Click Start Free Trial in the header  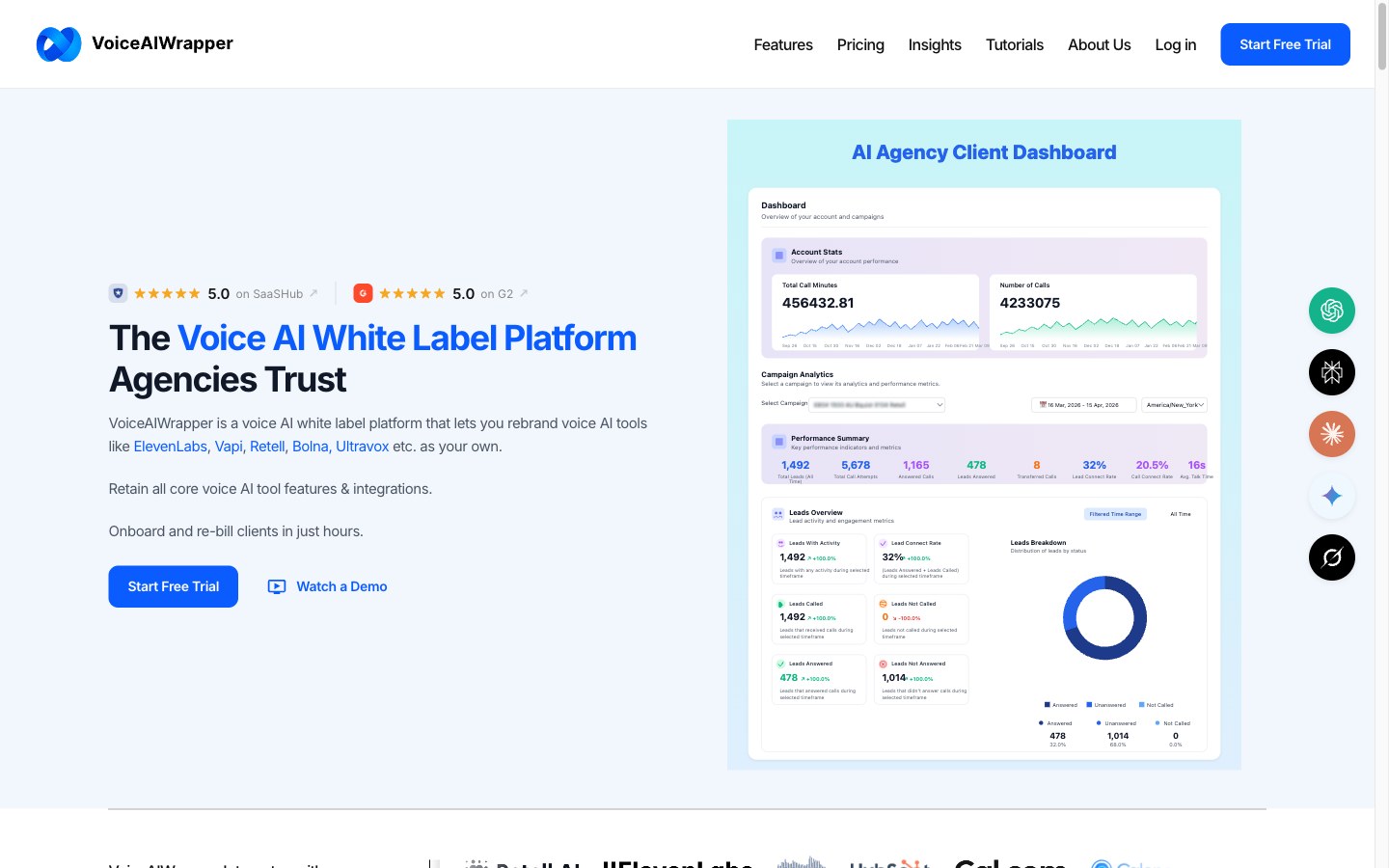coord(1285,44)
